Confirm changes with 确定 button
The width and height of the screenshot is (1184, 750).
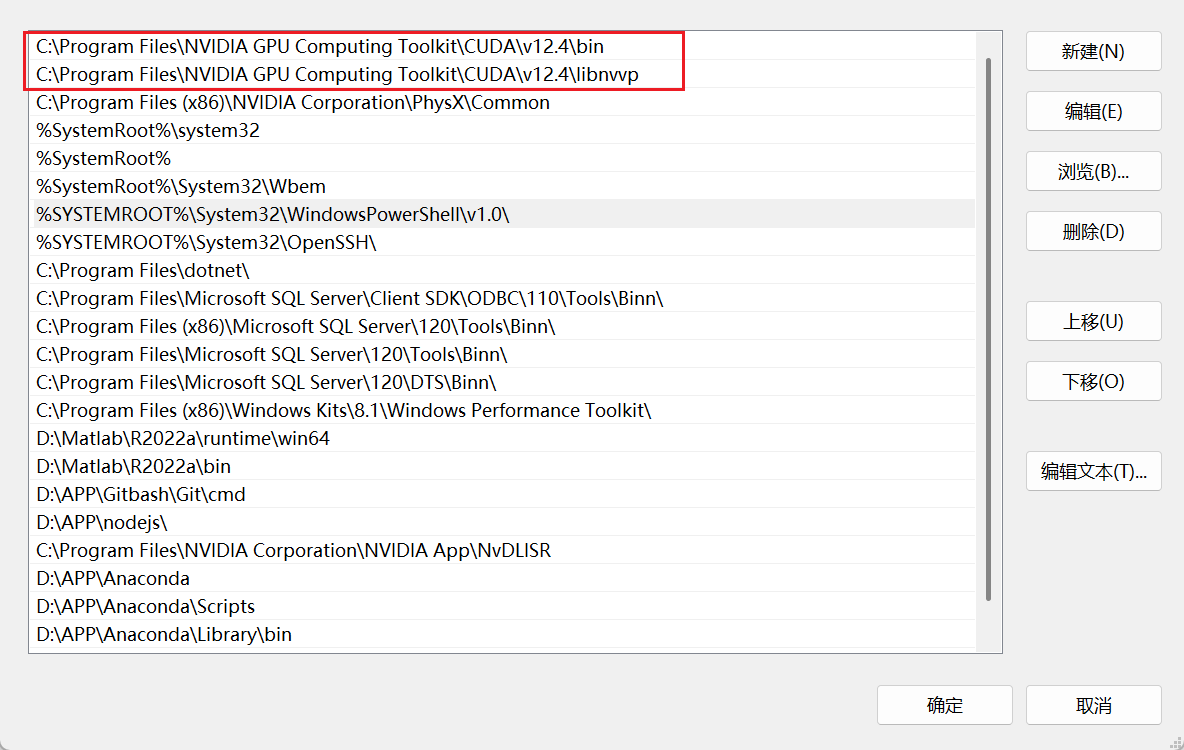(x=944, y=705)
